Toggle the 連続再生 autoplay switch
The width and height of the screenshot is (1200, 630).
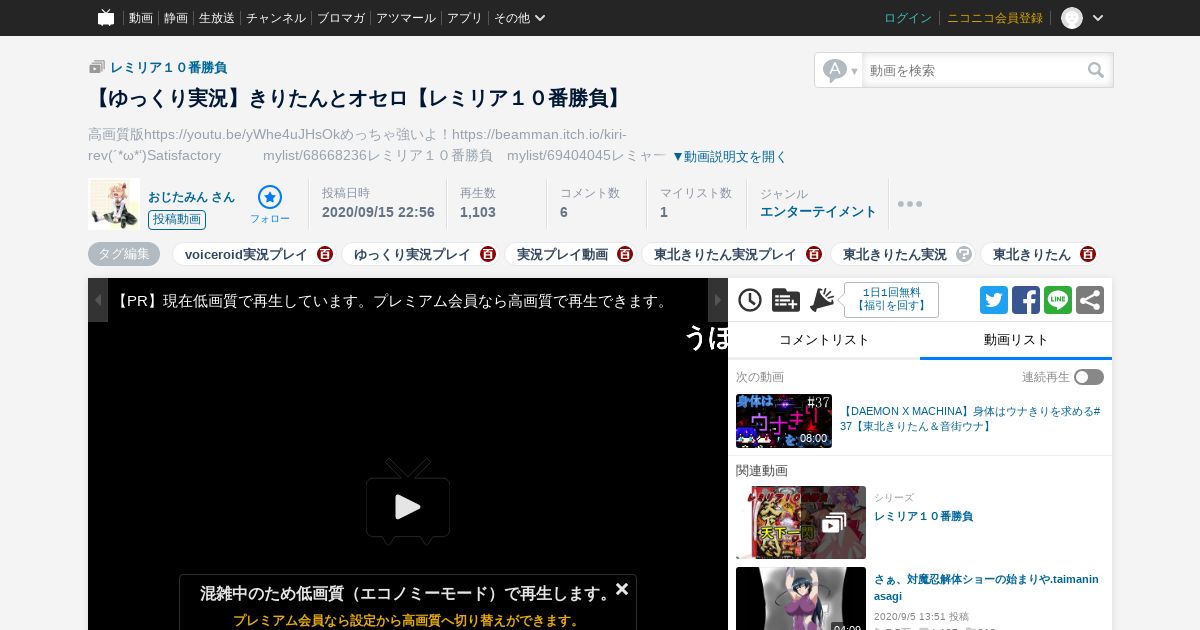coord(1089,377)
